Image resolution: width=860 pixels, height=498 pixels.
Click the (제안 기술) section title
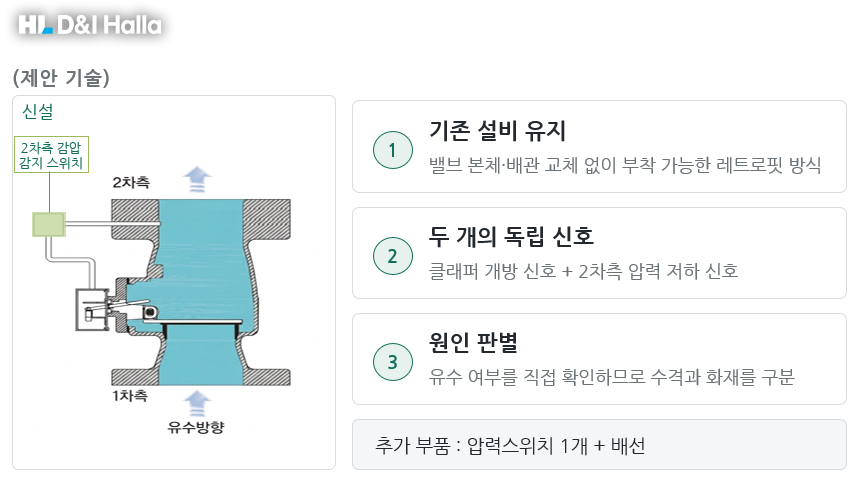61,77
